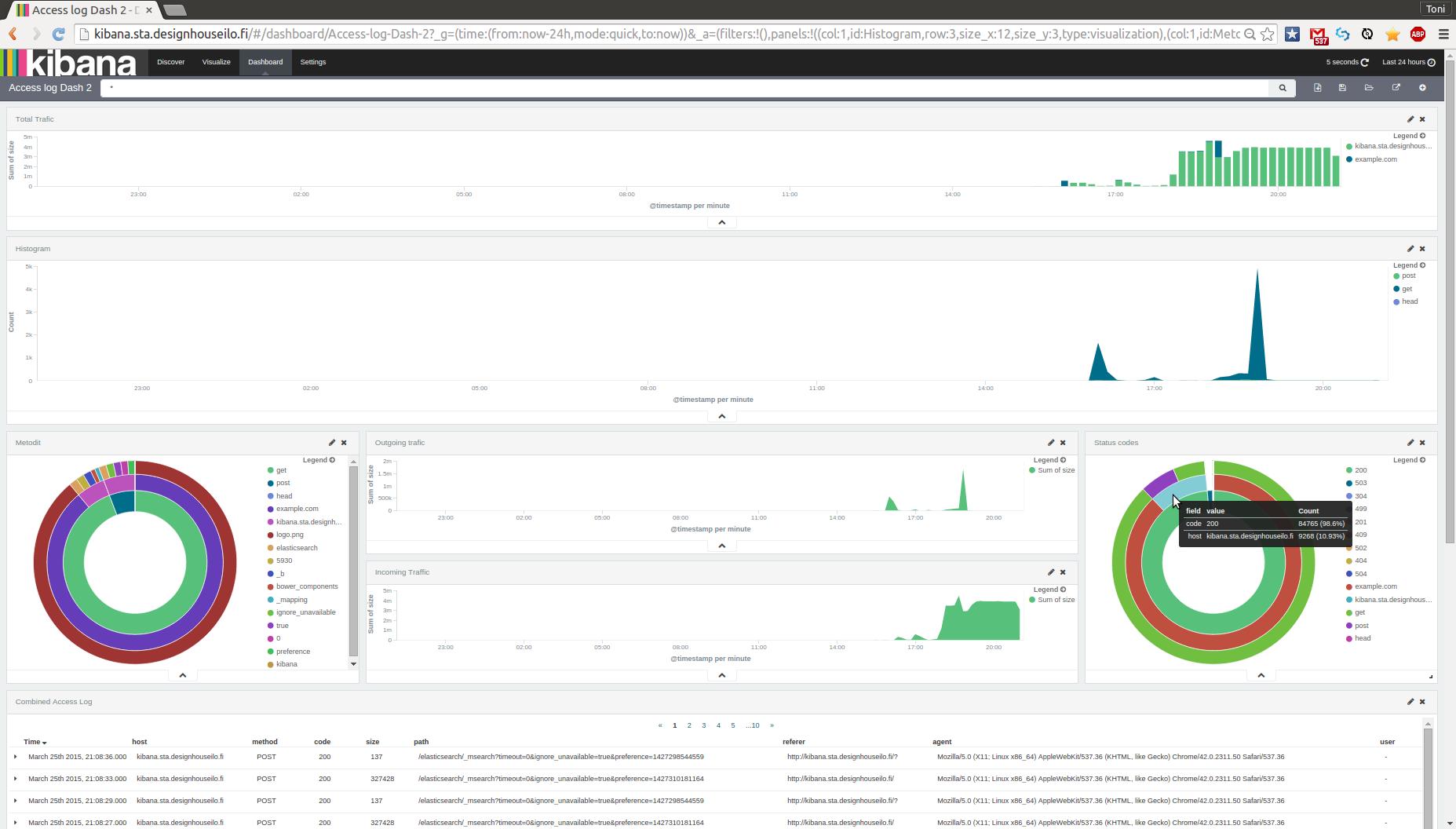1456x829 pixels.
Task: Expand the spy panel arrow under Total Trafic
Action: pyautogui.click(x=722, y=222)
